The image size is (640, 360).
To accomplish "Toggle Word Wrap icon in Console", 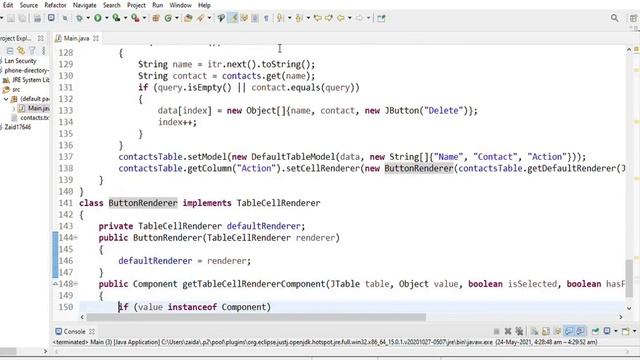I will coord(558,331).
